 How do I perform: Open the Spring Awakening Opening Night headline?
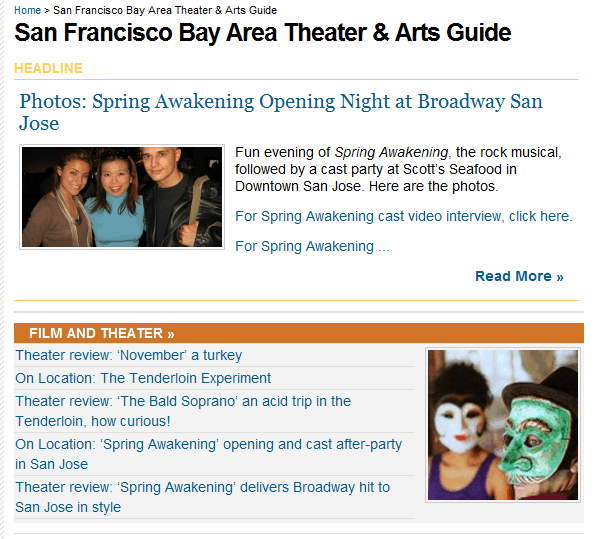click(281, 112)
